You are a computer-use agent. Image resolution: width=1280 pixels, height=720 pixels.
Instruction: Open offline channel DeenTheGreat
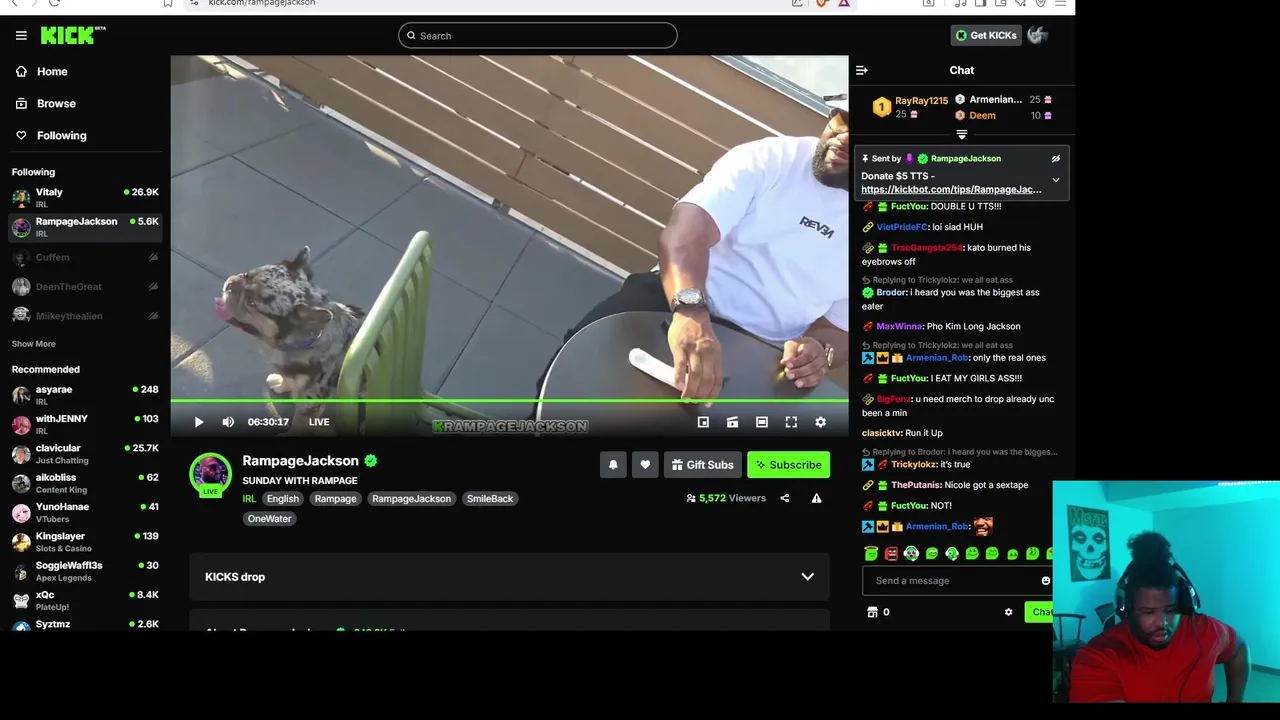click(85, 286)
